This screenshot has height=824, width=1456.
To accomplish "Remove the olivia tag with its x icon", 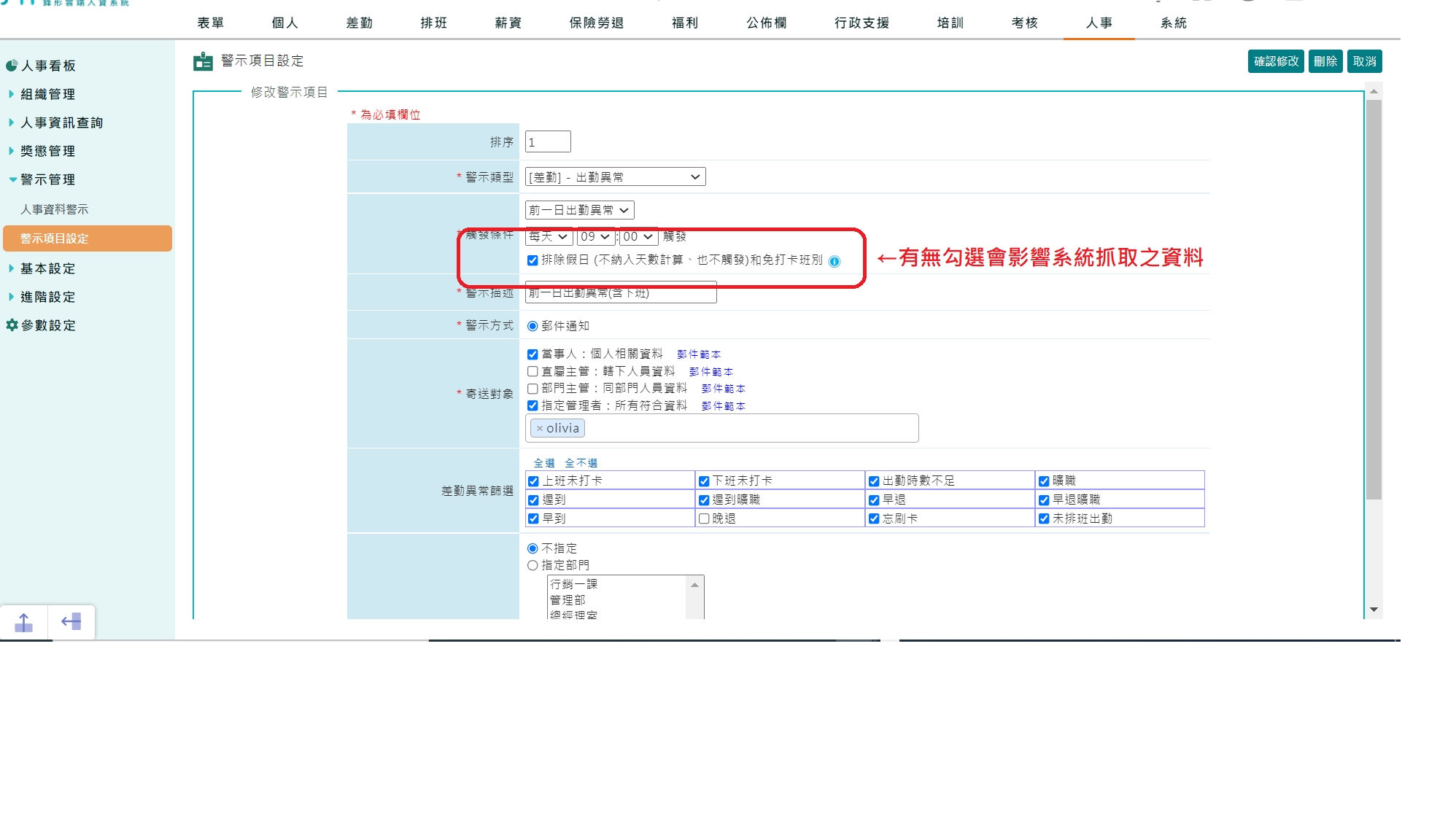I will [x=541, y=428].
